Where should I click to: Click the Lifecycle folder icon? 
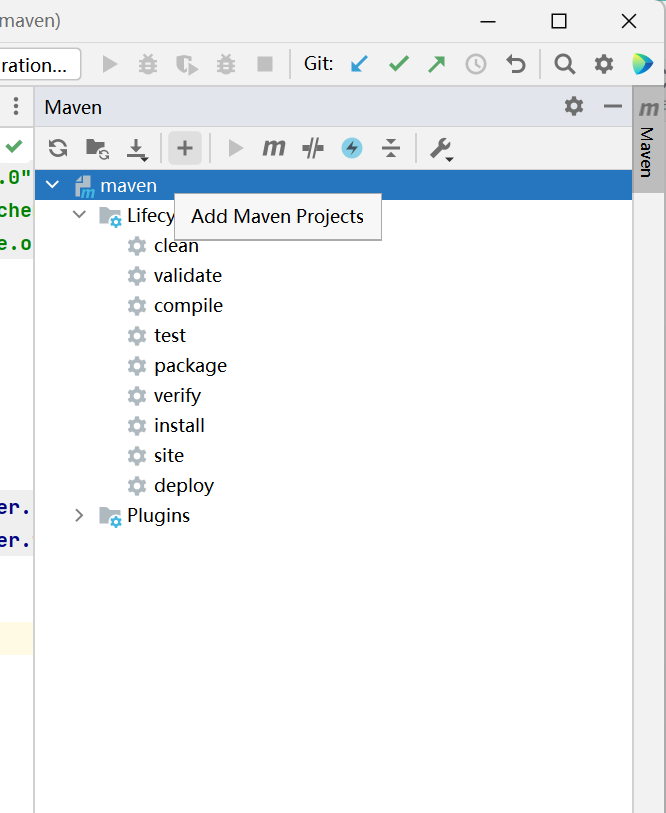point(110,216)
